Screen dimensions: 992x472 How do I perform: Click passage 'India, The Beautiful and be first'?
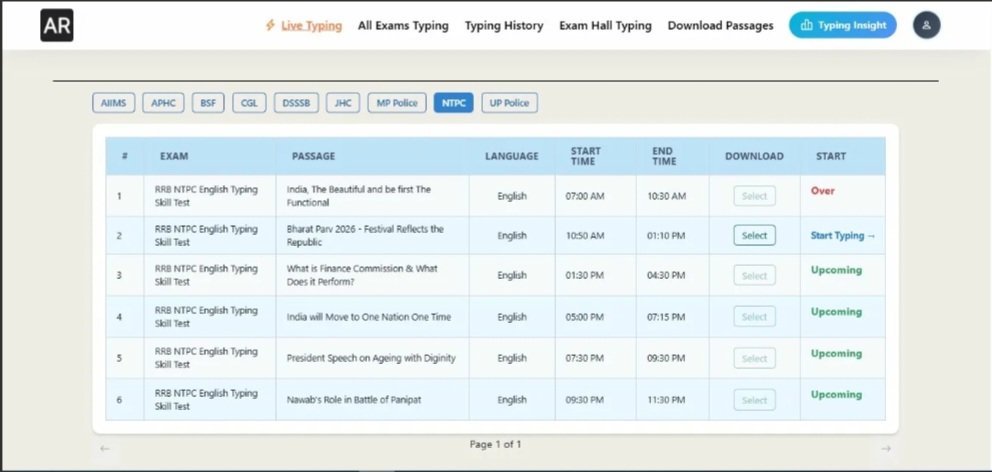coord(359,196)
